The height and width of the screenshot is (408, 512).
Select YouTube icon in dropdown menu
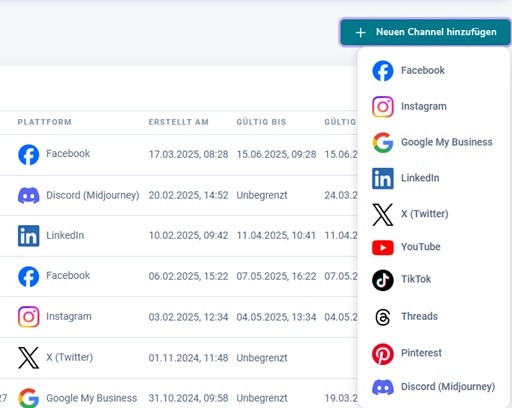[x=383, y=248]
